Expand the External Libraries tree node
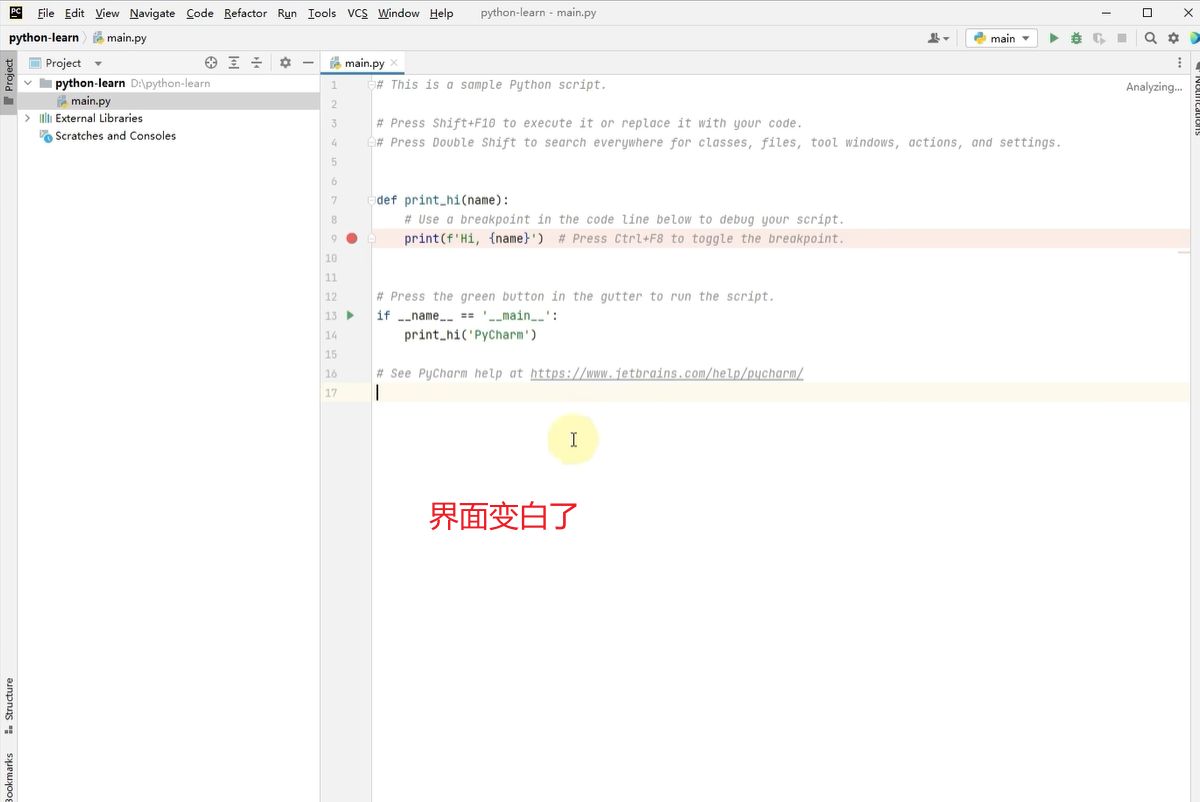The height and width of the screenshot is (802, 1200). pyautogui.click(x=28, y=118)
